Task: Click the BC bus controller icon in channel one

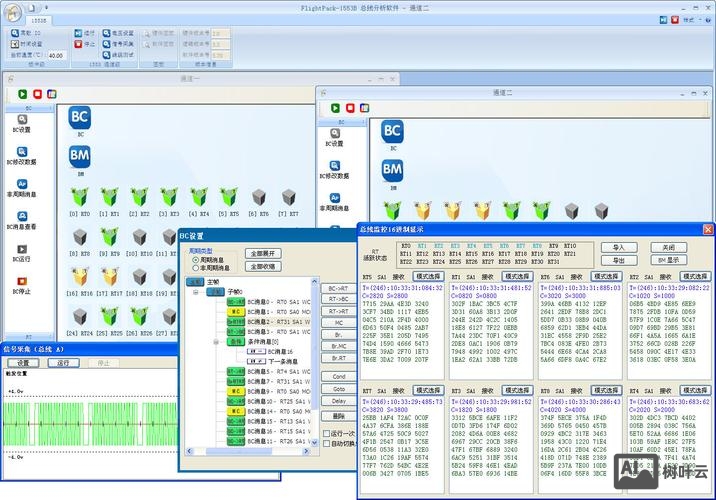Action: coord(79,117)
